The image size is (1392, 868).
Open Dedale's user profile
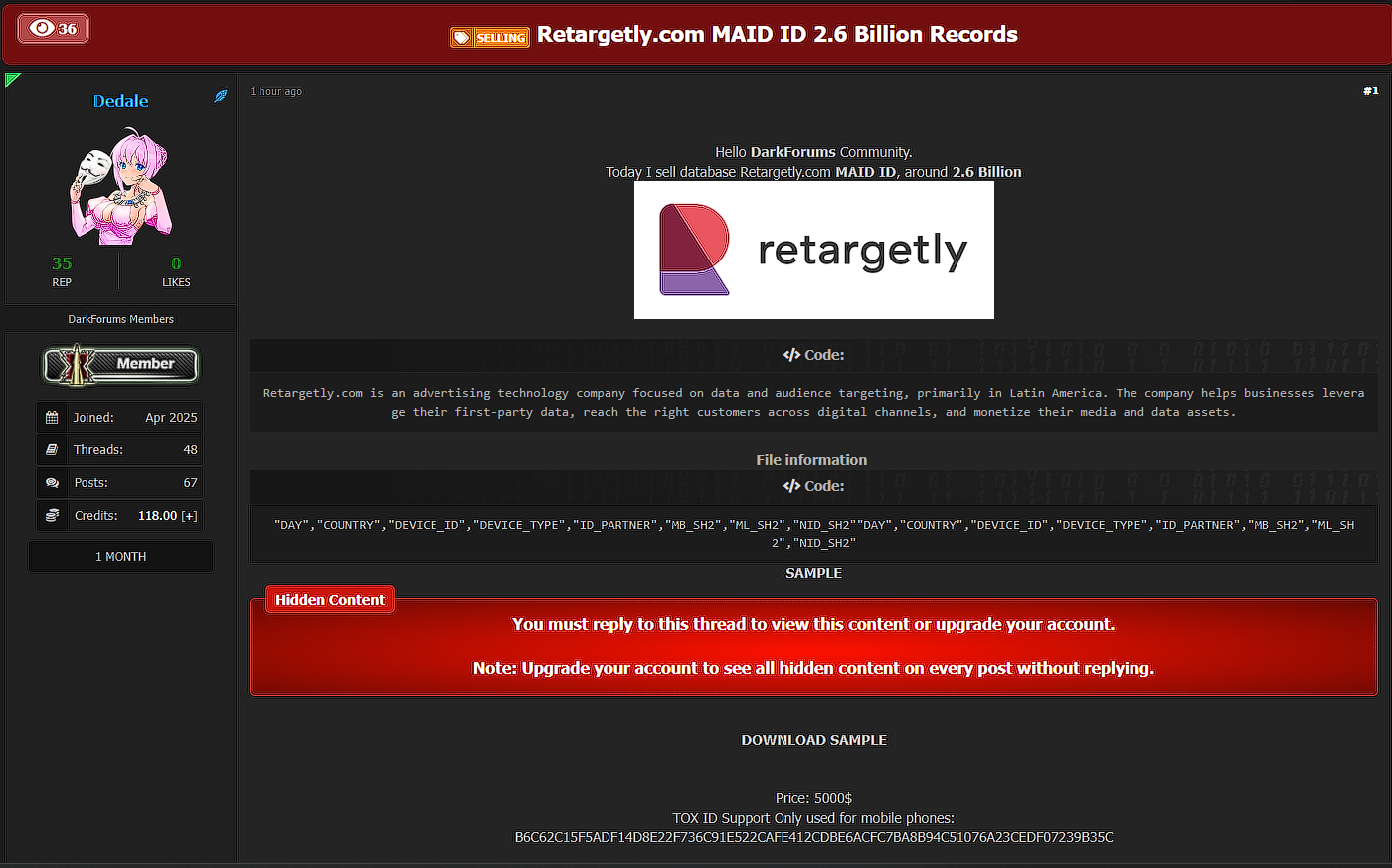pos(120,100)
